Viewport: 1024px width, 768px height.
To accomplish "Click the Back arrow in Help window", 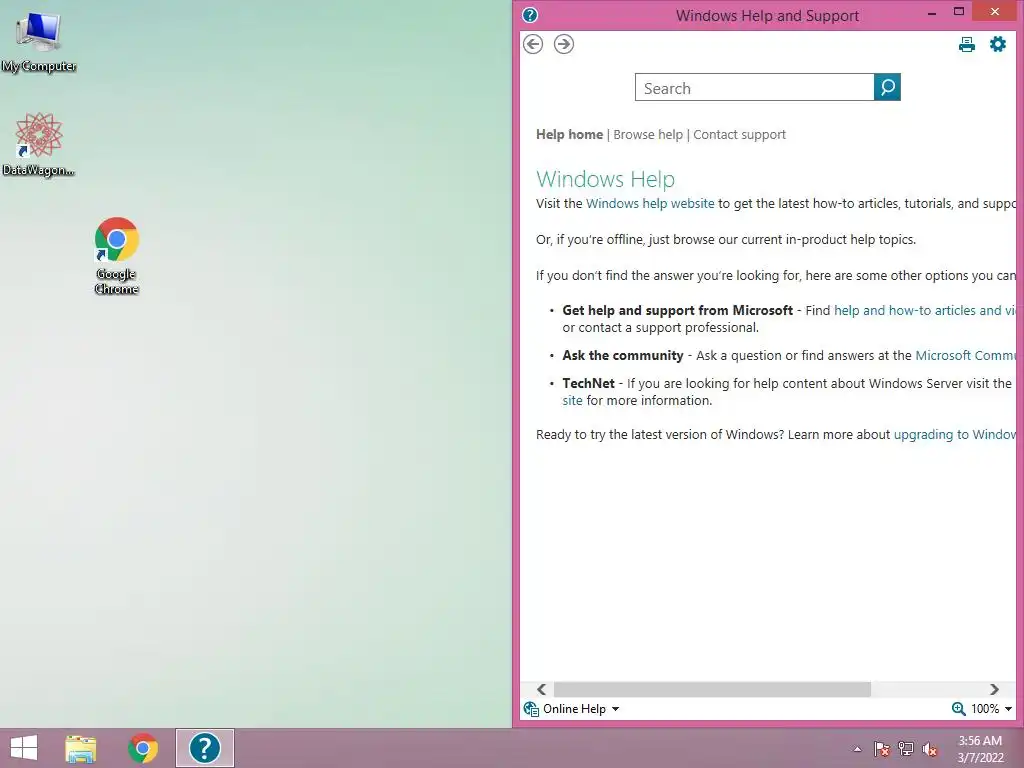I will tap(533, 44).
